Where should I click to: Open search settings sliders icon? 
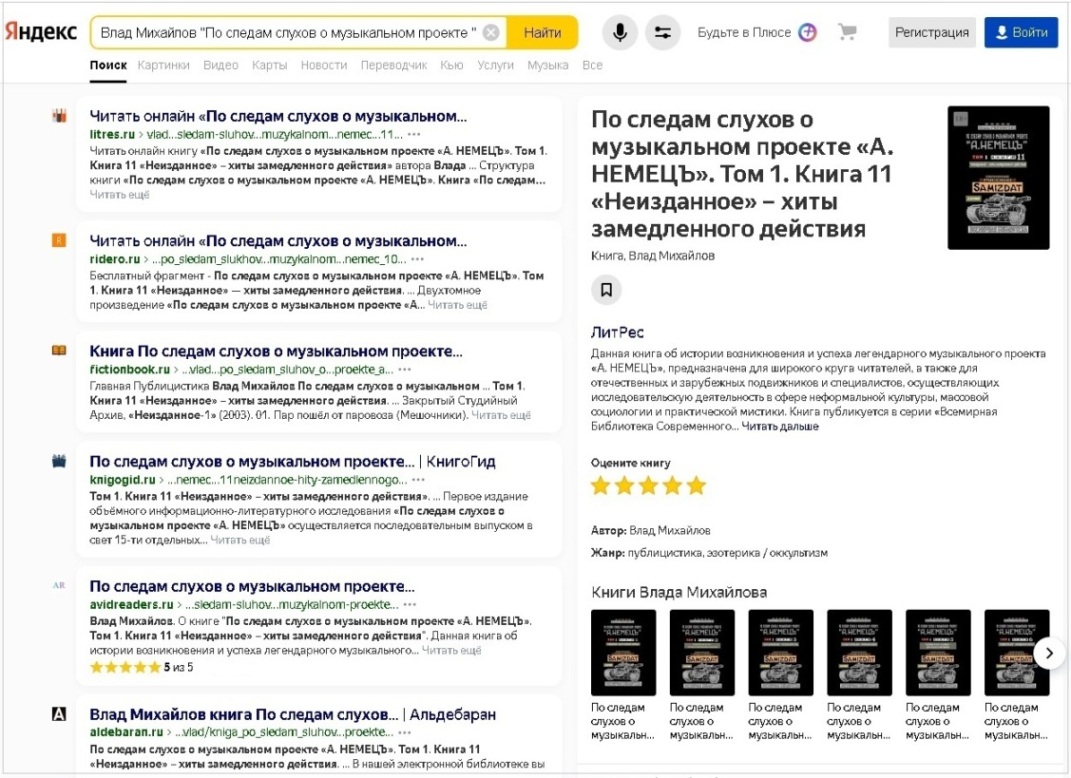coord(663,32)
